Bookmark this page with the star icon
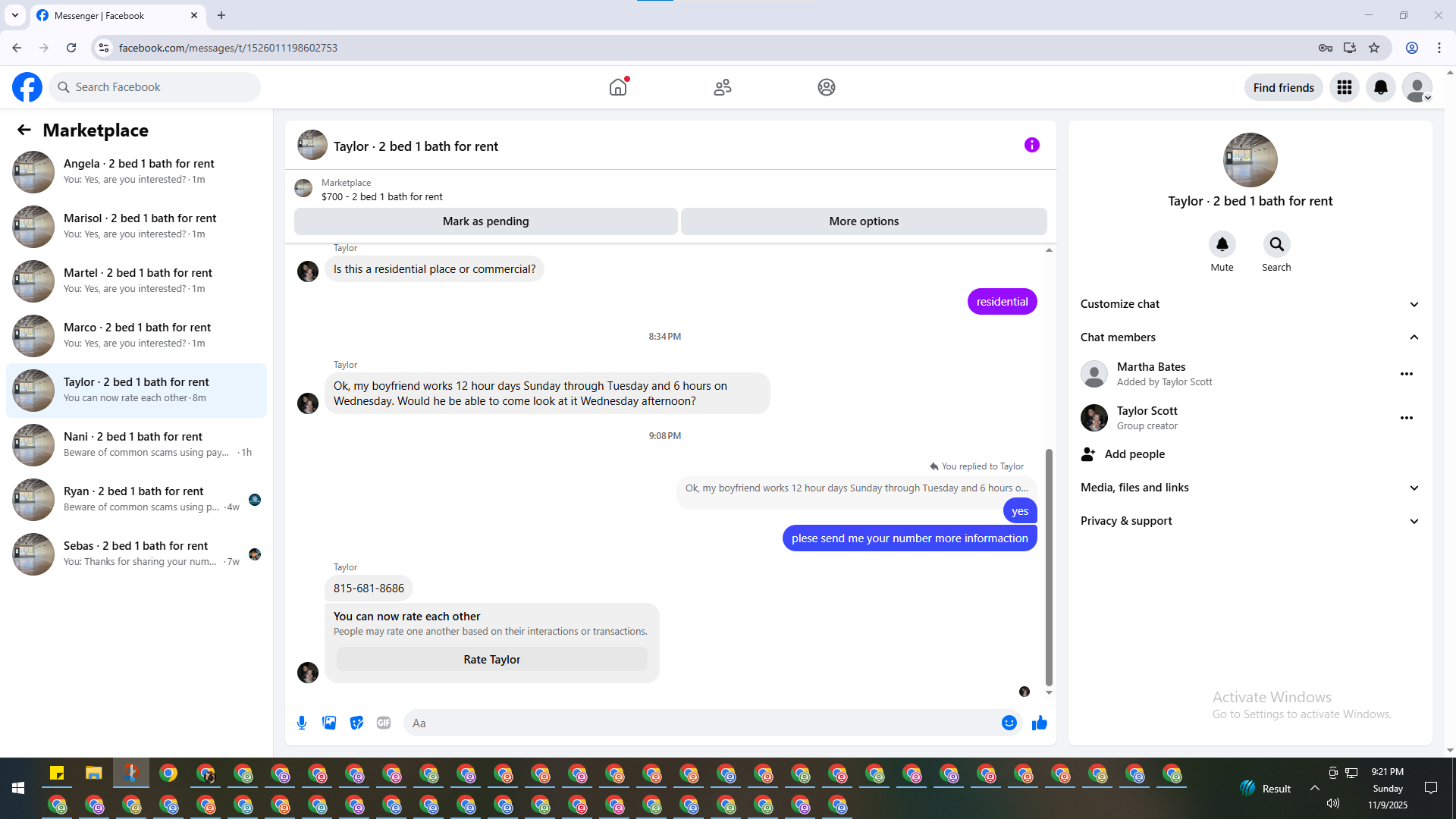Screen dimensions: 1456x819 click(x=1374, y=48)
